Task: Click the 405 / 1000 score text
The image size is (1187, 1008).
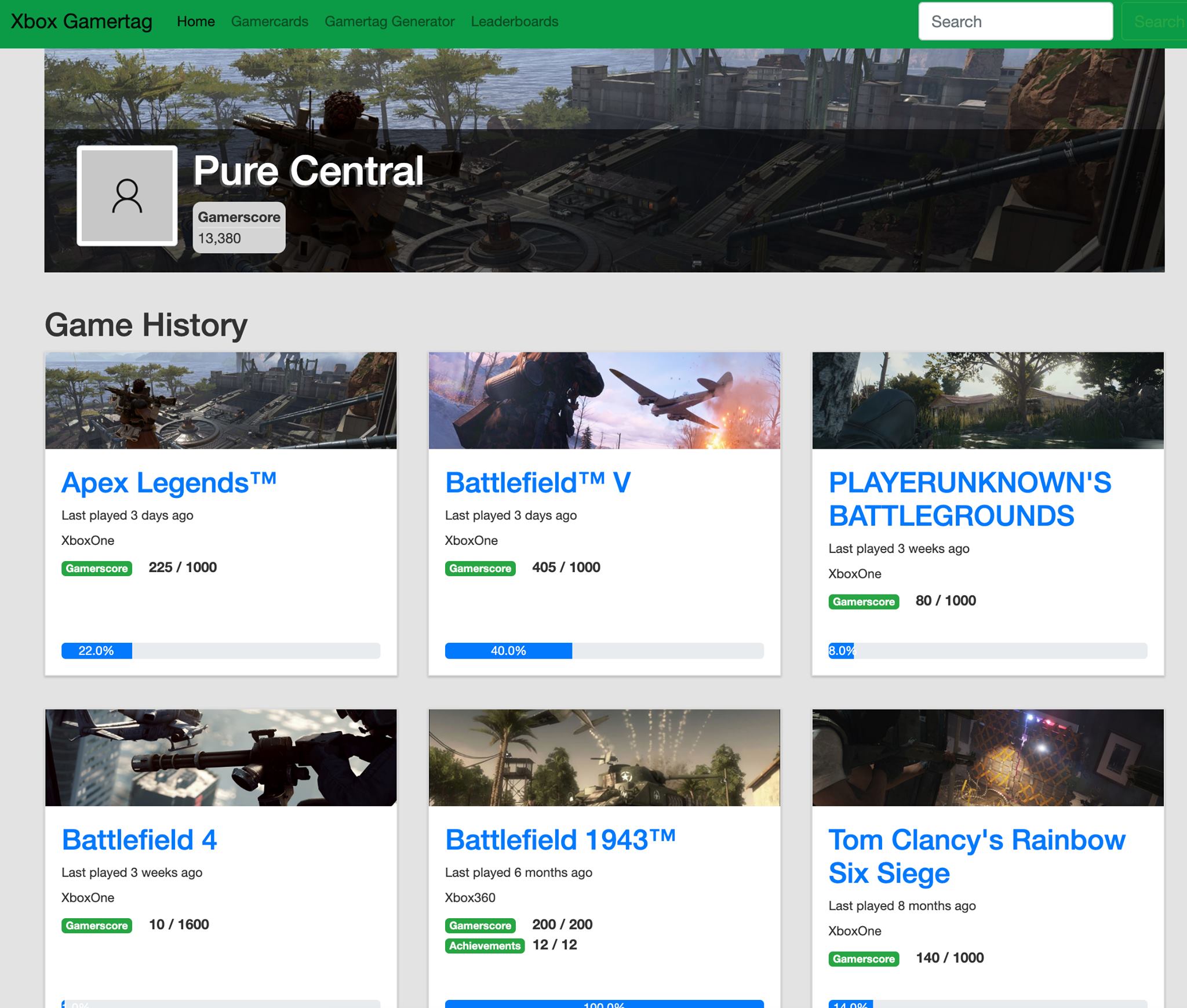Action: pos(566,567)
